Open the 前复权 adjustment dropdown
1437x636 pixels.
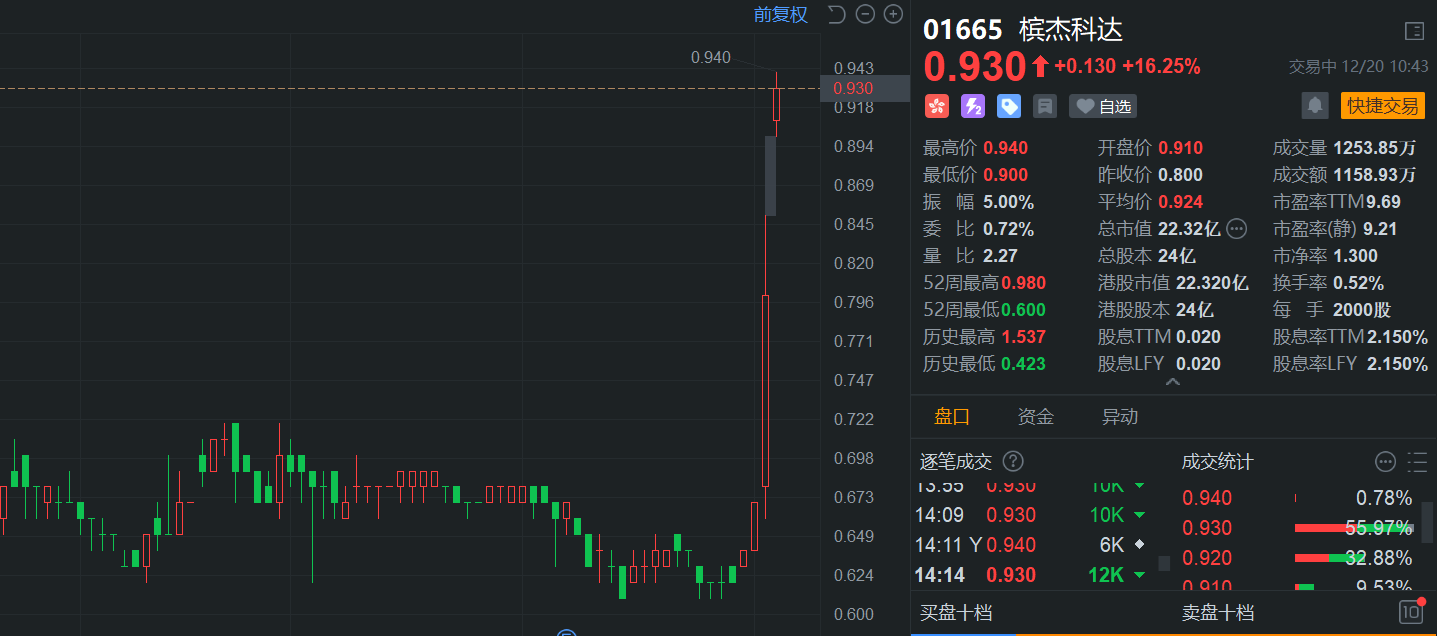[x=780, y=15]
